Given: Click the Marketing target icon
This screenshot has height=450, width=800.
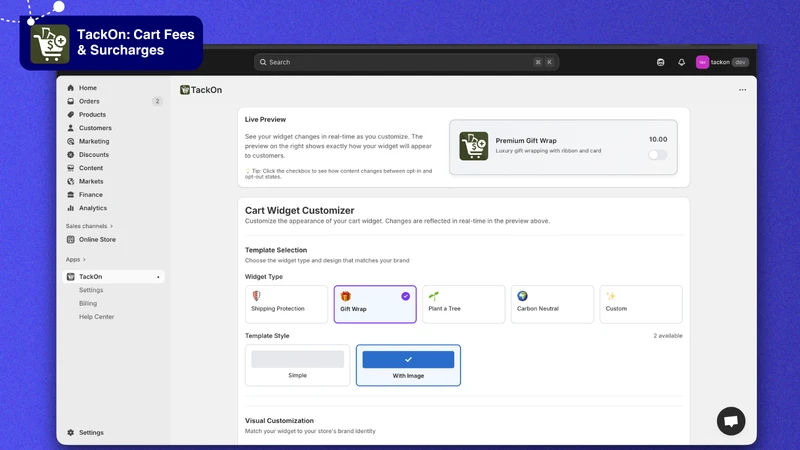Looking at the screenshot, I should (x=70, y=141).
